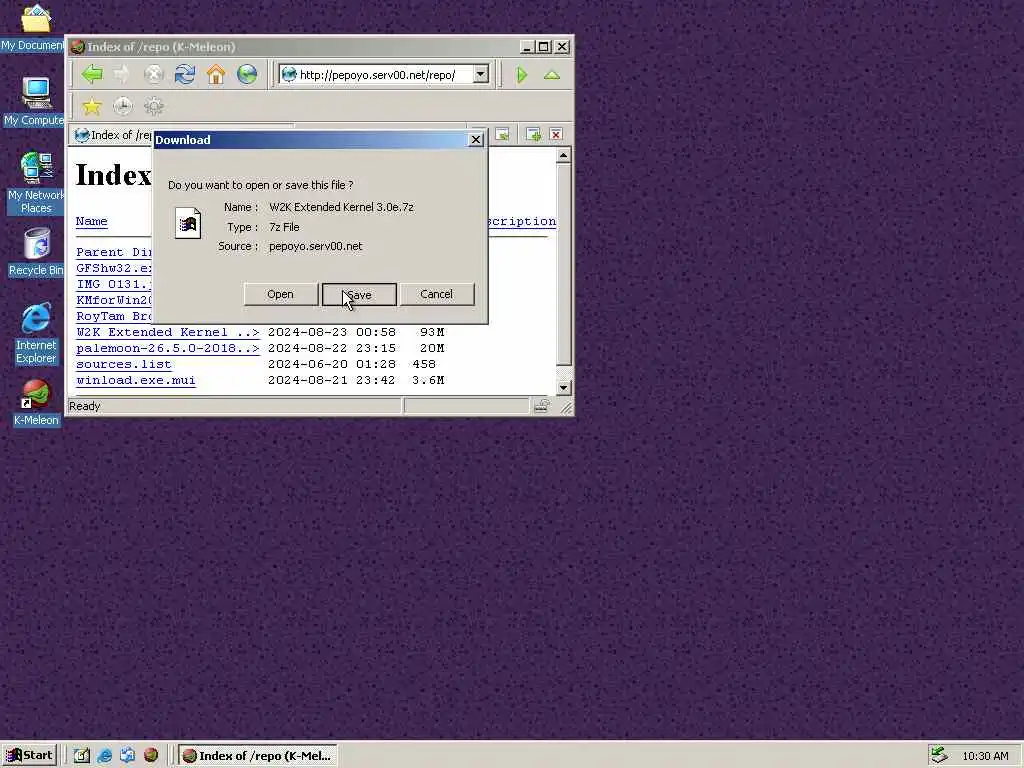Open Preferences with the gear icon
The height and width of the screenshot is (768, 1024).
coord(154,106)
